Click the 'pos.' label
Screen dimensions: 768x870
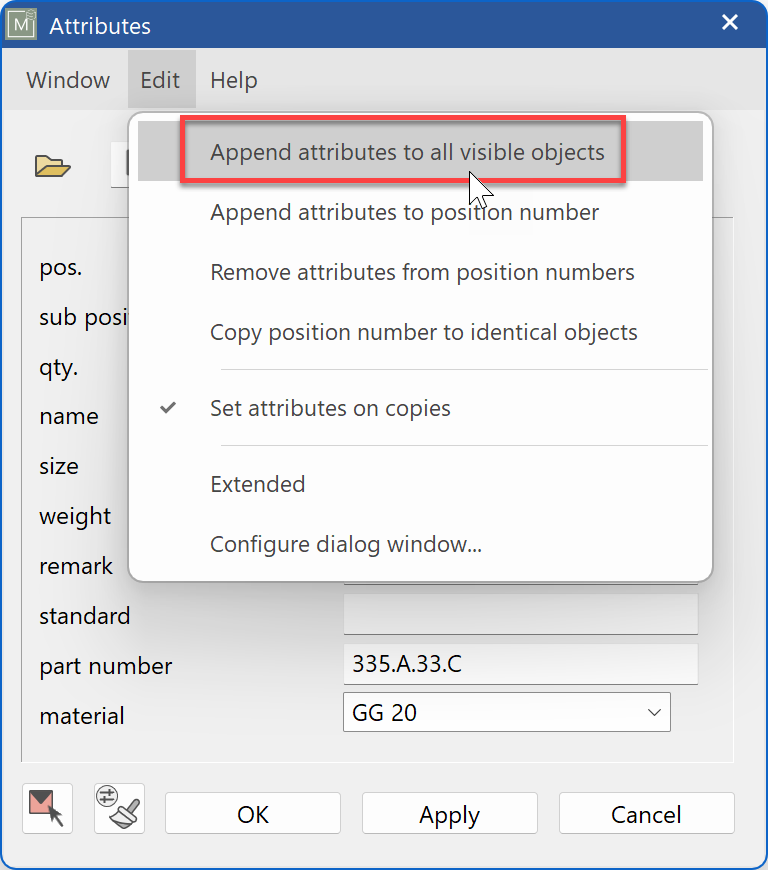60,268
